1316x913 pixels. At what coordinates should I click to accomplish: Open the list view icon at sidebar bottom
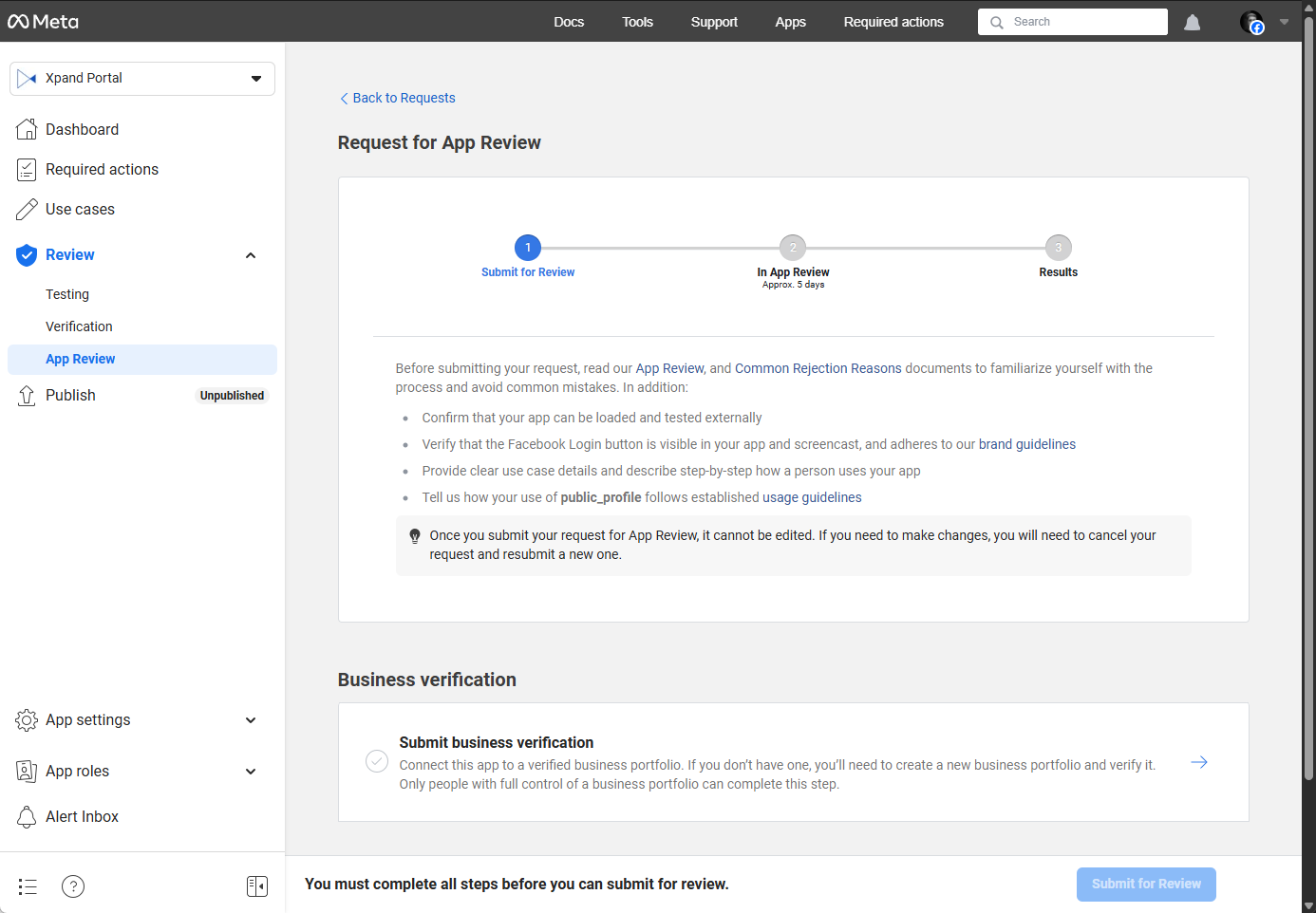[x=28, y=886]
